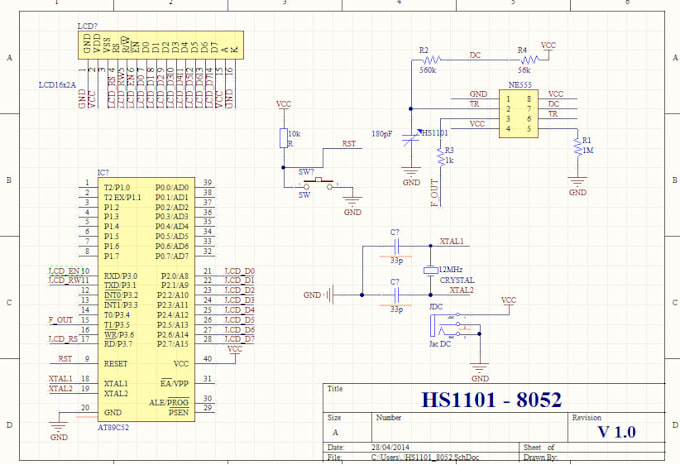Viewport: 680px width, 465px height.
Task: Click the 'LCD_EN' net label at pin 10
Action: pyautogui.click(x=65, y=271)
